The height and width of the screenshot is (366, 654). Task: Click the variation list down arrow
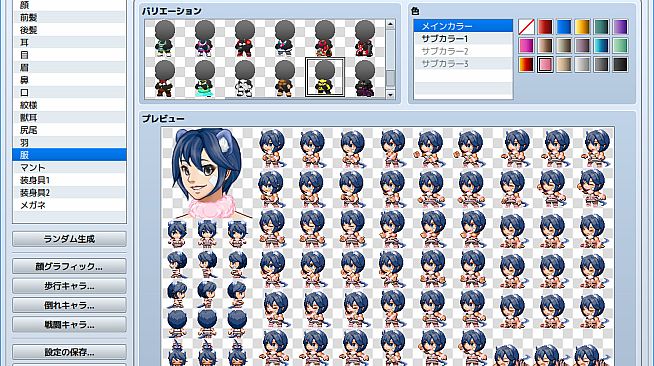(390, 95)
